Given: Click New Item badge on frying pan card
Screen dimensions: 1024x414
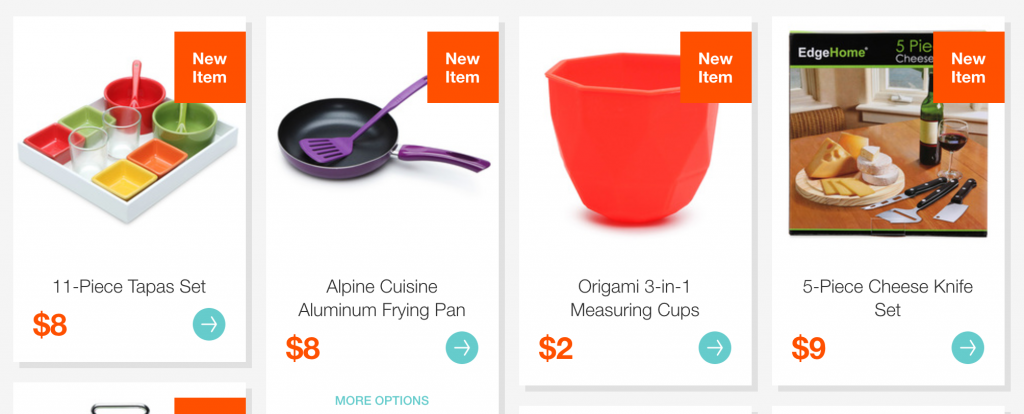Looking at the screenshot, I should pyautogui.click(x=462, y=67).
